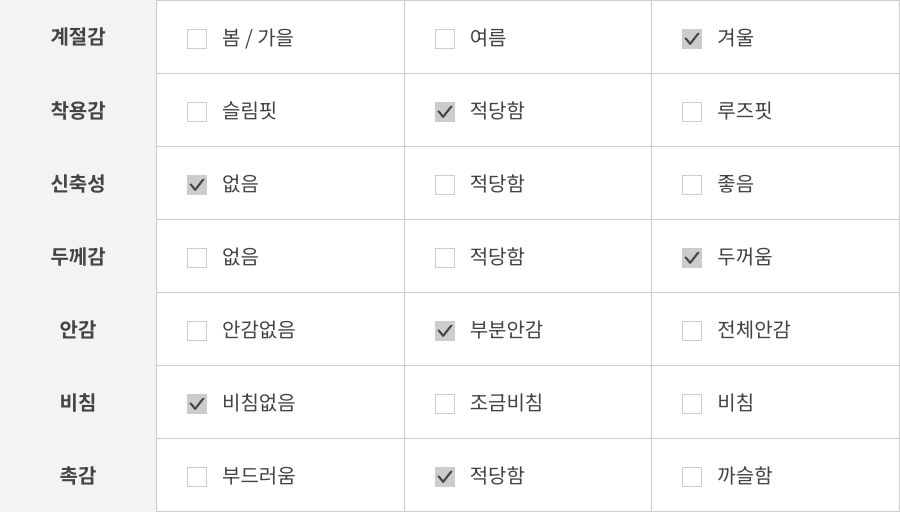Enable the 전체안감 checkbox
This screenshot has height=512, width=900.
692,331
